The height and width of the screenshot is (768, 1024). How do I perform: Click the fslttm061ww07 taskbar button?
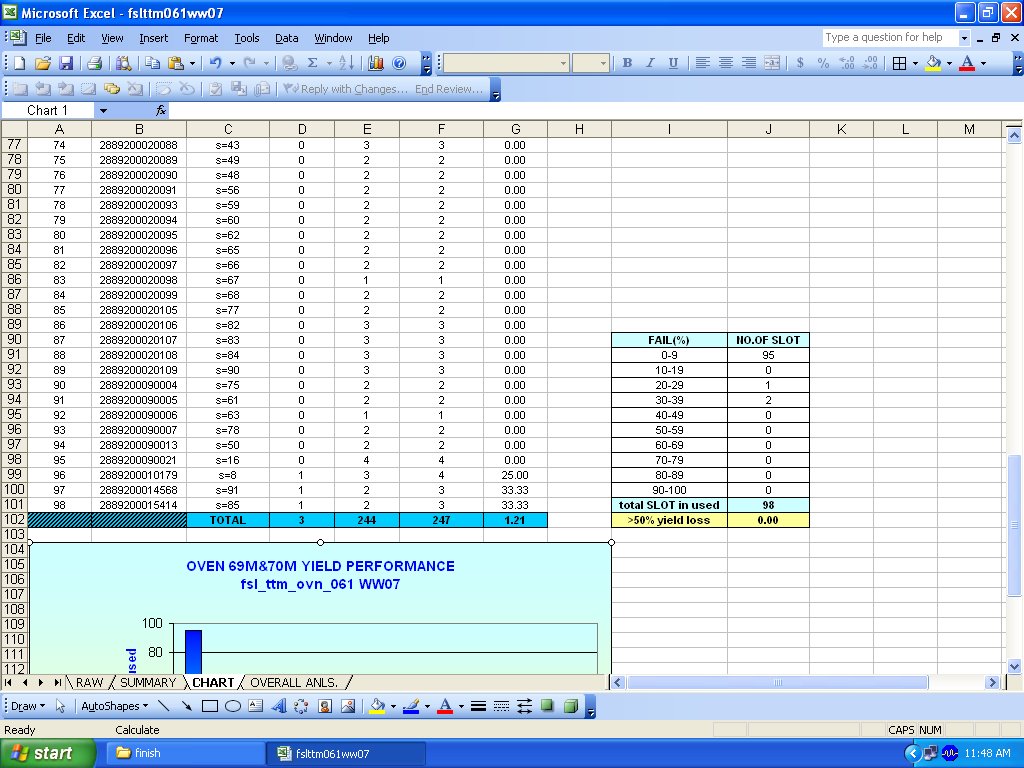pos(346,753)
